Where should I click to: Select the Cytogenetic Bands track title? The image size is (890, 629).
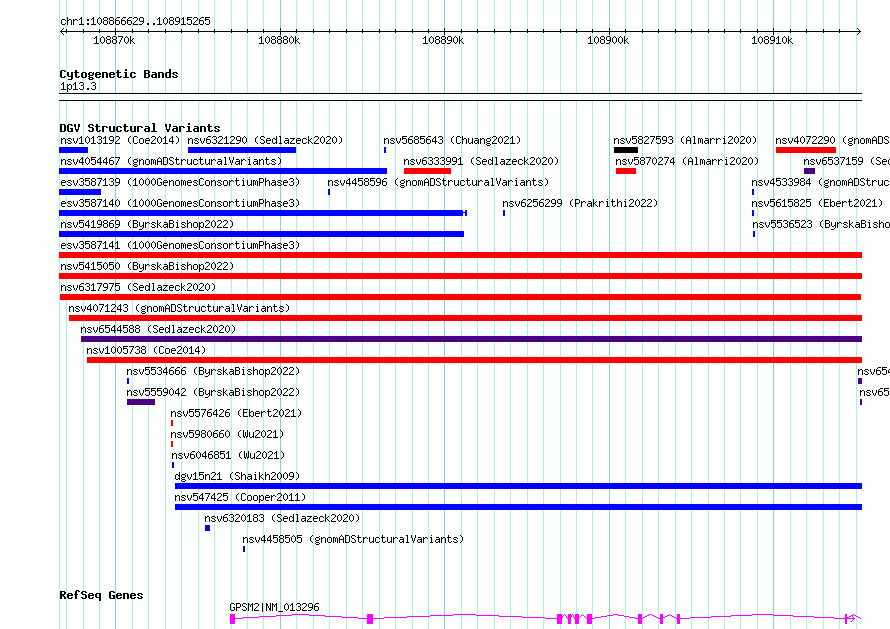119,74
